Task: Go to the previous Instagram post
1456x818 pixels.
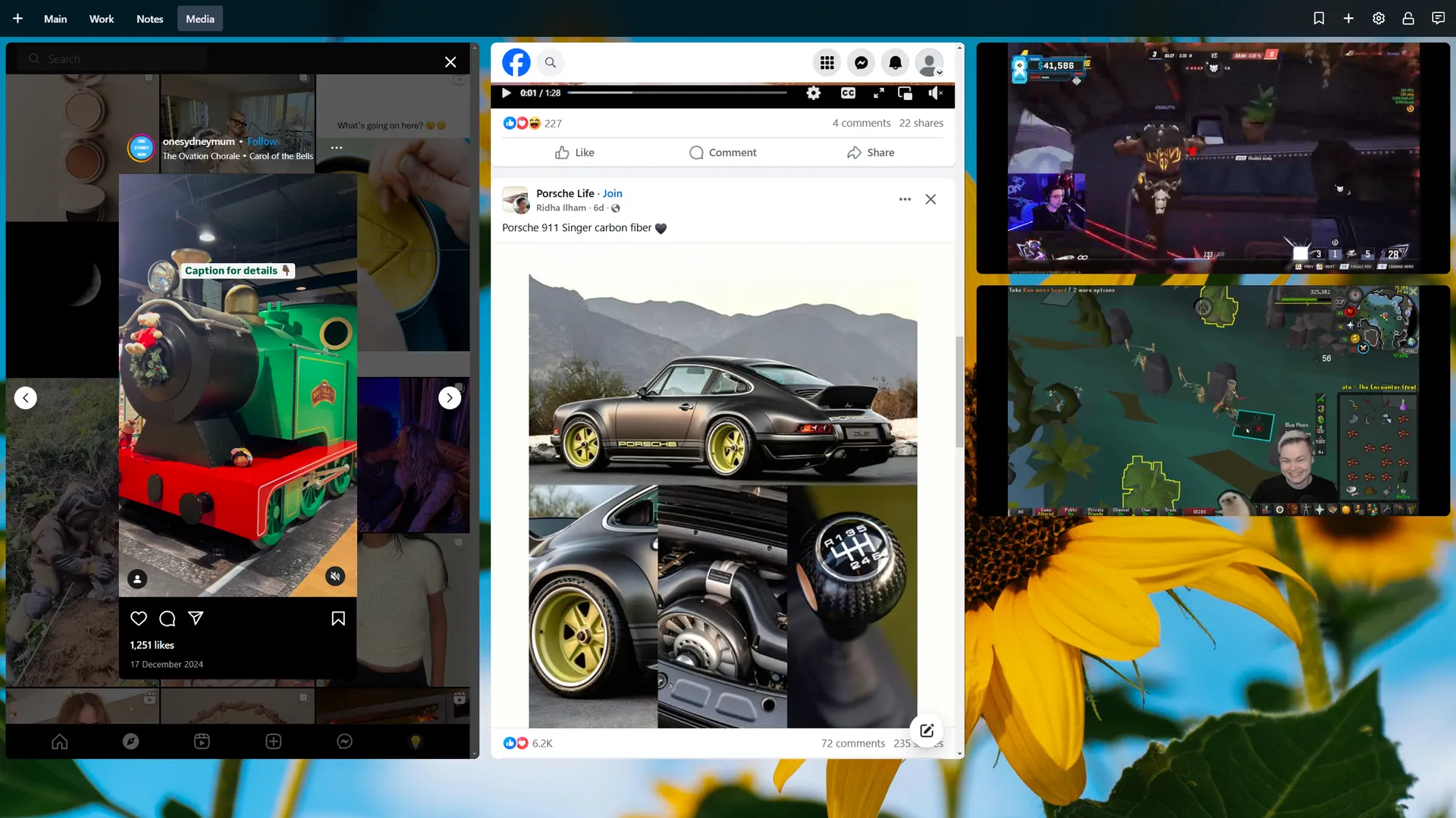Action: point(26,397)
